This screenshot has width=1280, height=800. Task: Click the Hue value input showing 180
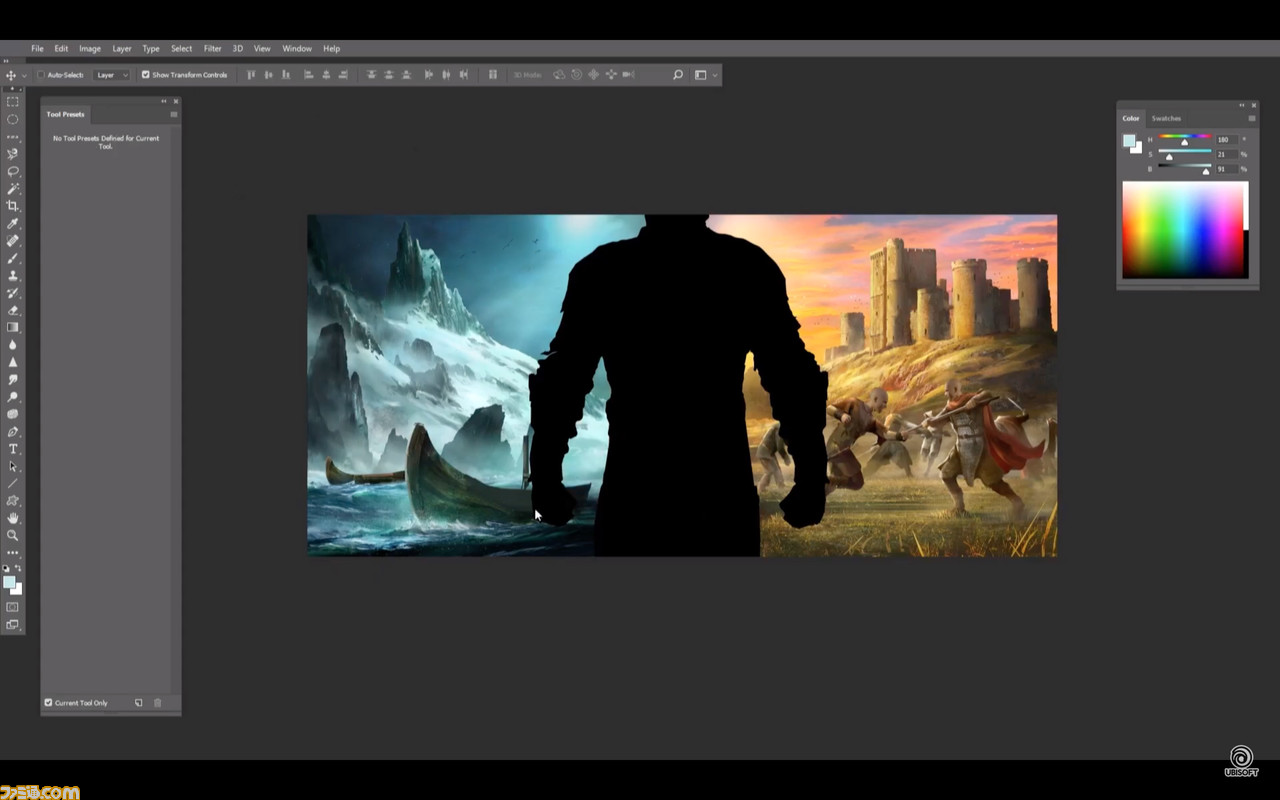[x=1225, y=139]
